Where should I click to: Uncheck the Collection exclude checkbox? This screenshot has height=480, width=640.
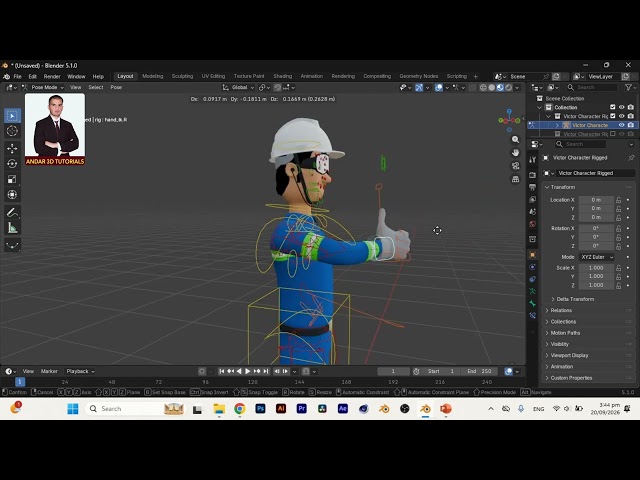613,107
